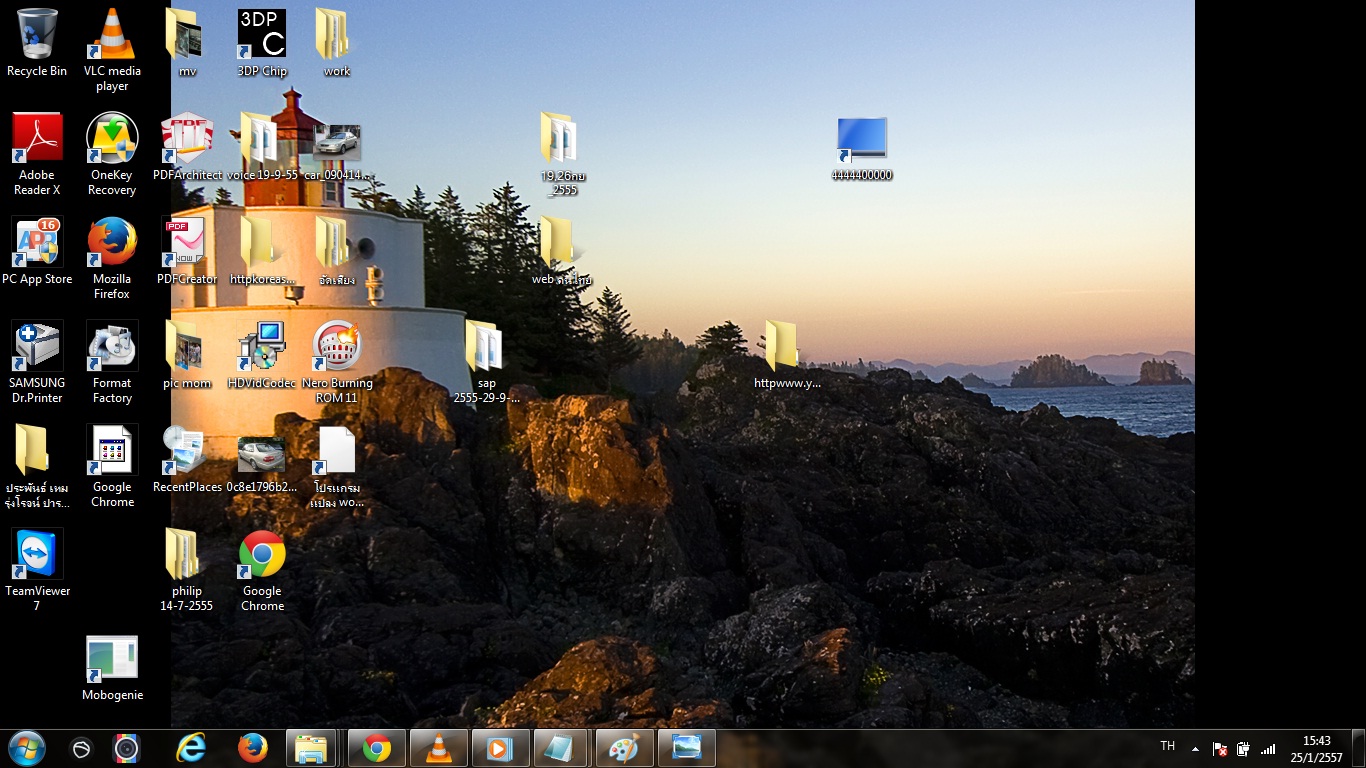Switch to Chrome in the taskbar
Image resolution: width=1366 pixels, height=768 pixels.
click(x=376, y=748)
